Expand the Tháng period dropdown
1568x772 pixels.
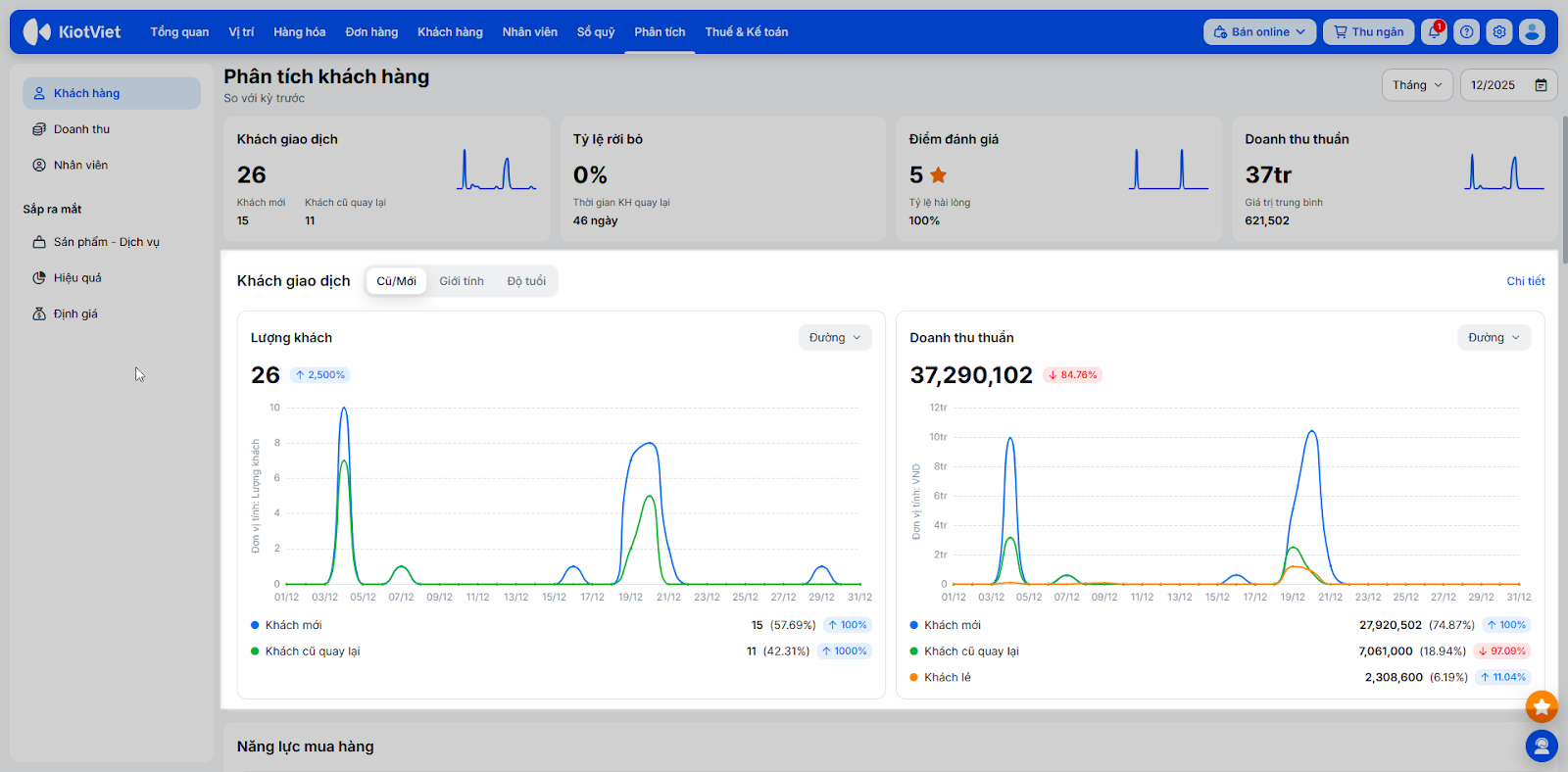point(1417,85)
